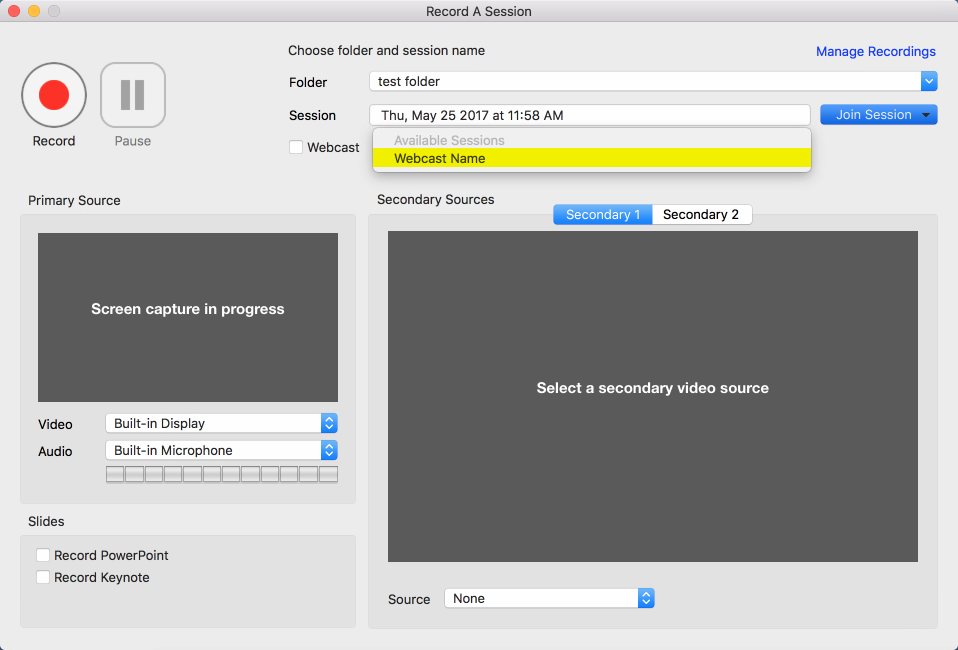Check Record Keynote option
The width and height of the screenshot is (958, 650).
[43, 577]
